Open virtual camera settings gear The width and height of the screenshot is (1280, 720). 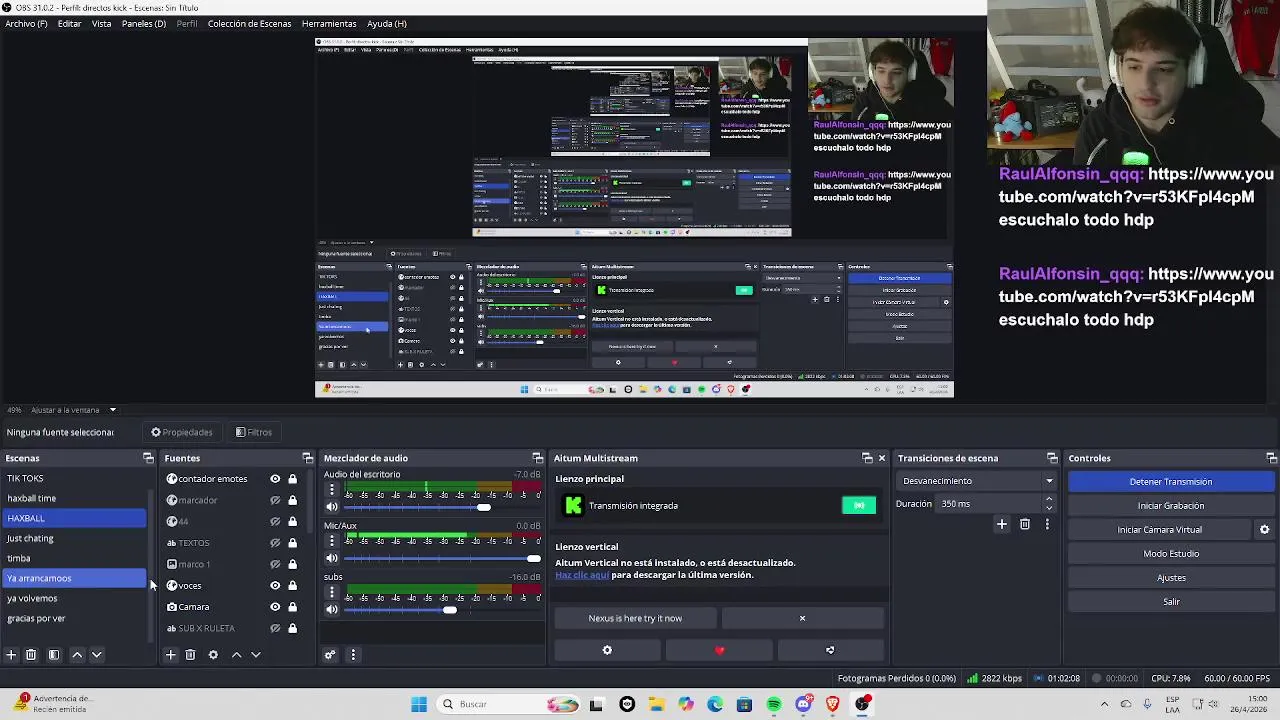1264,530
